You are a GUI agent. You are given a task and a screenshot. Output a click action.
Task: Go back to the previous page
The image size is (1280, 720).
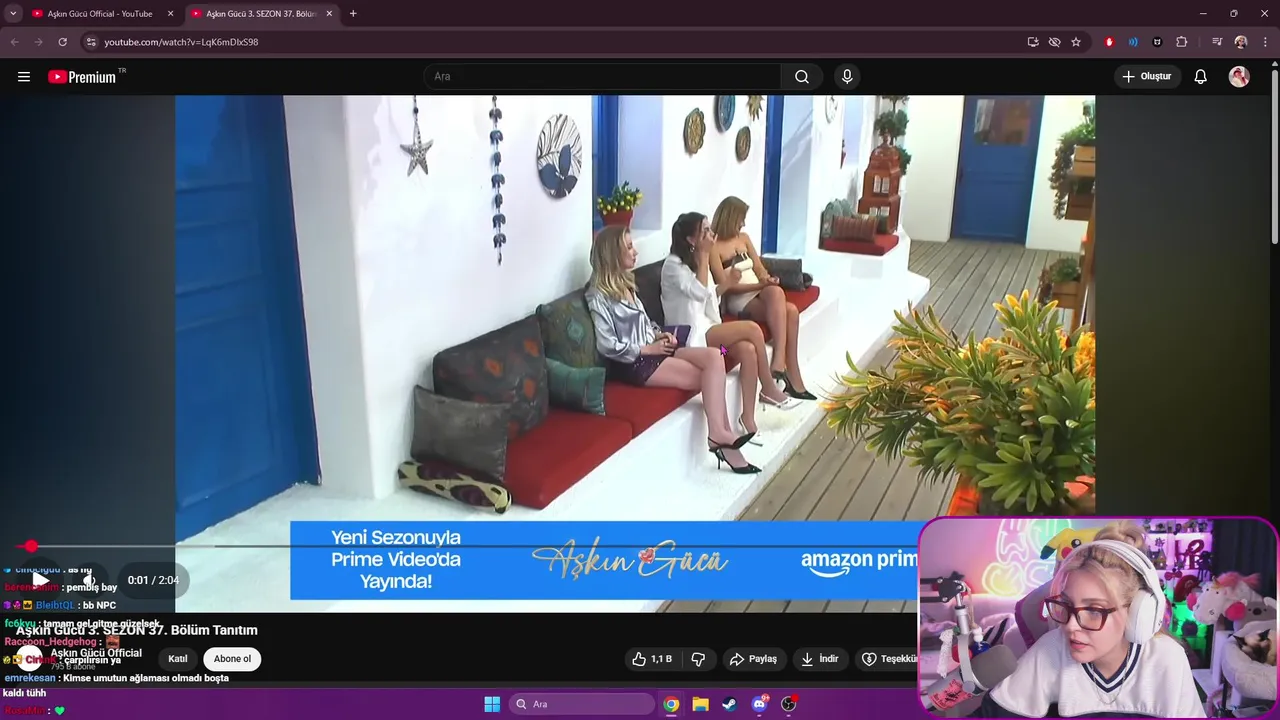(x=14, y=42)
